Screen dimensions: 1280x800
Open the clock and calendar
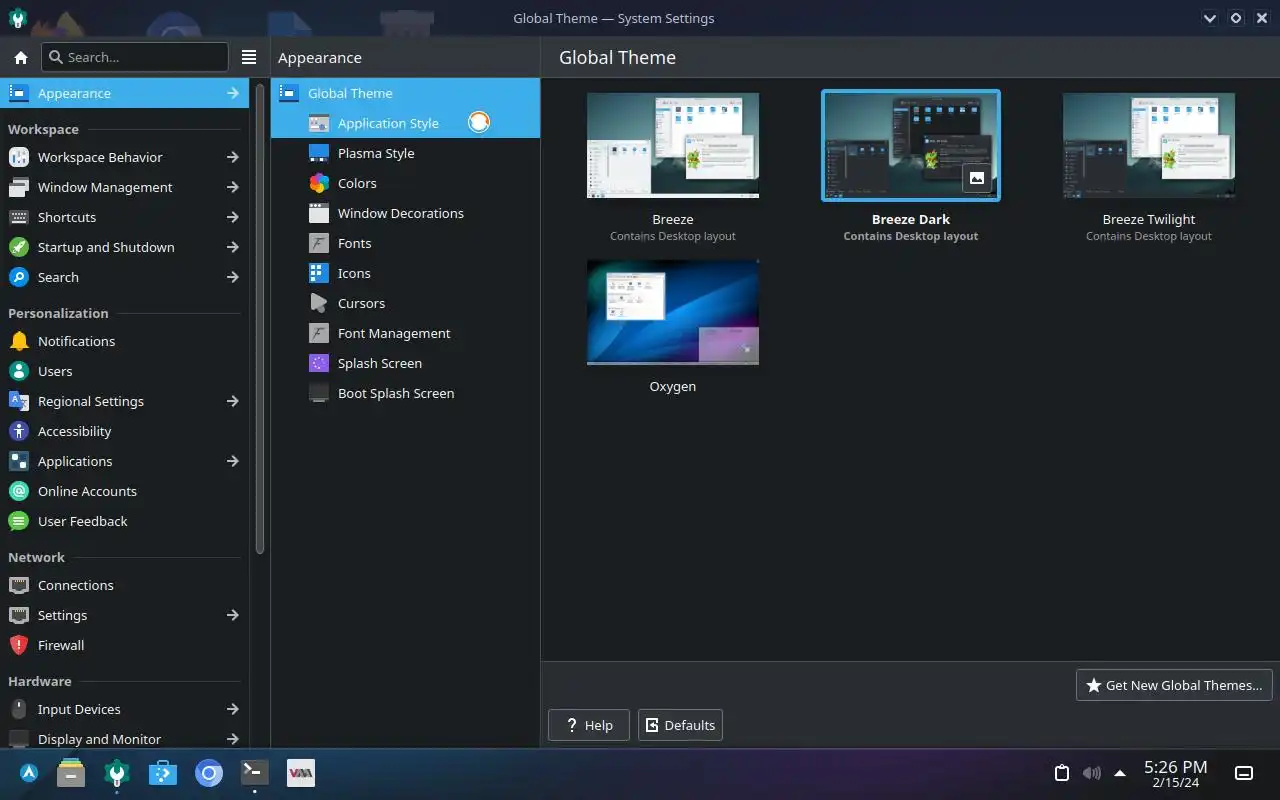point(1176,773)
